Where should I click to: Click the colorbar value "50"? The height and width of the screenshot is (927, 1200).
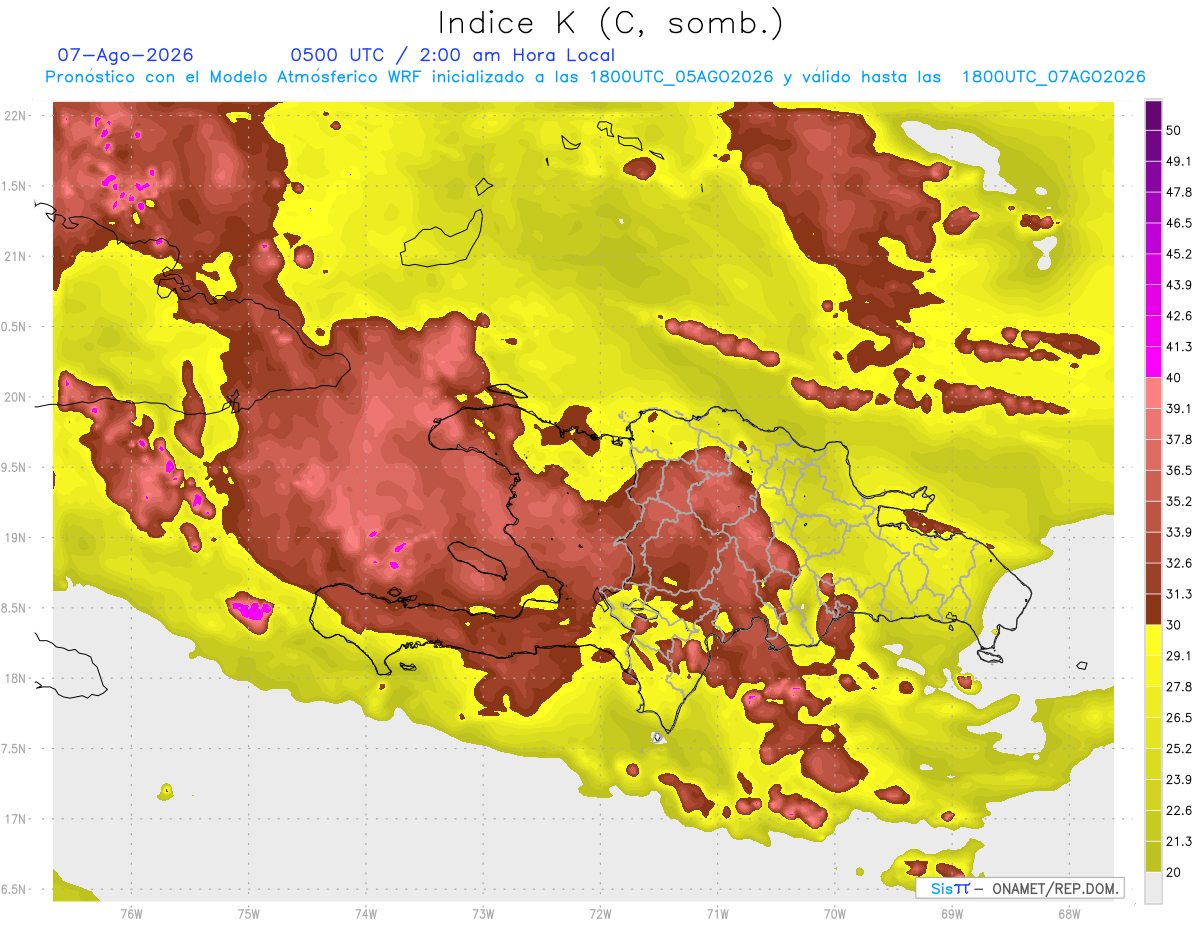[1174, 131]
